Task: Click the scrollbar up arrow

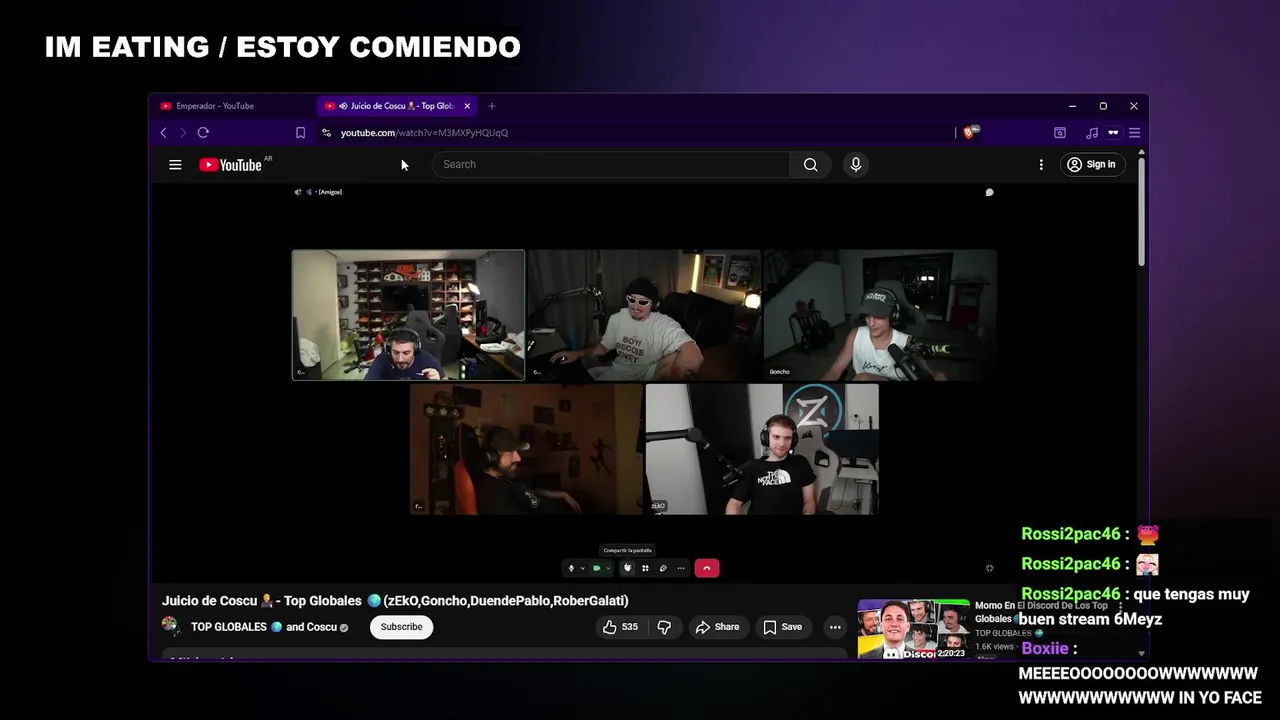Action: tap(1141, 153)
